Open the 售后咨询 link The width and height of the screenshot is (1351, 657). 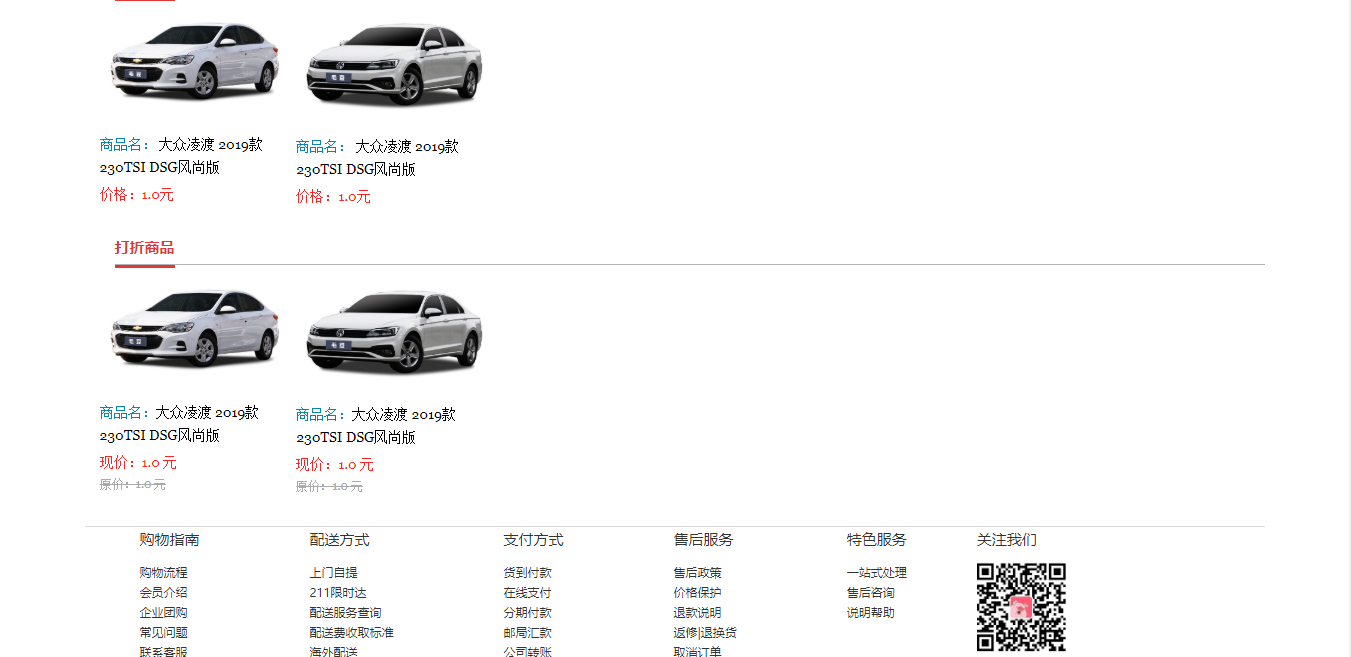click(x=870, y=593)
